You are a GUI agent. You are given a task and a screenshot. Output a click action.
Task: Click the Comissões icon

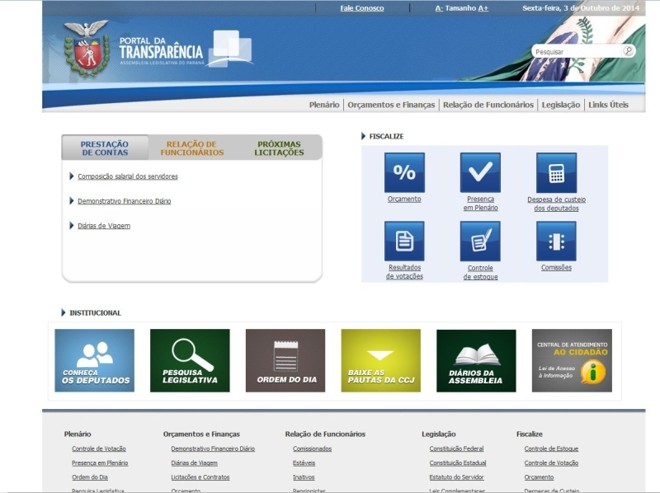click(x=556, y=241)
